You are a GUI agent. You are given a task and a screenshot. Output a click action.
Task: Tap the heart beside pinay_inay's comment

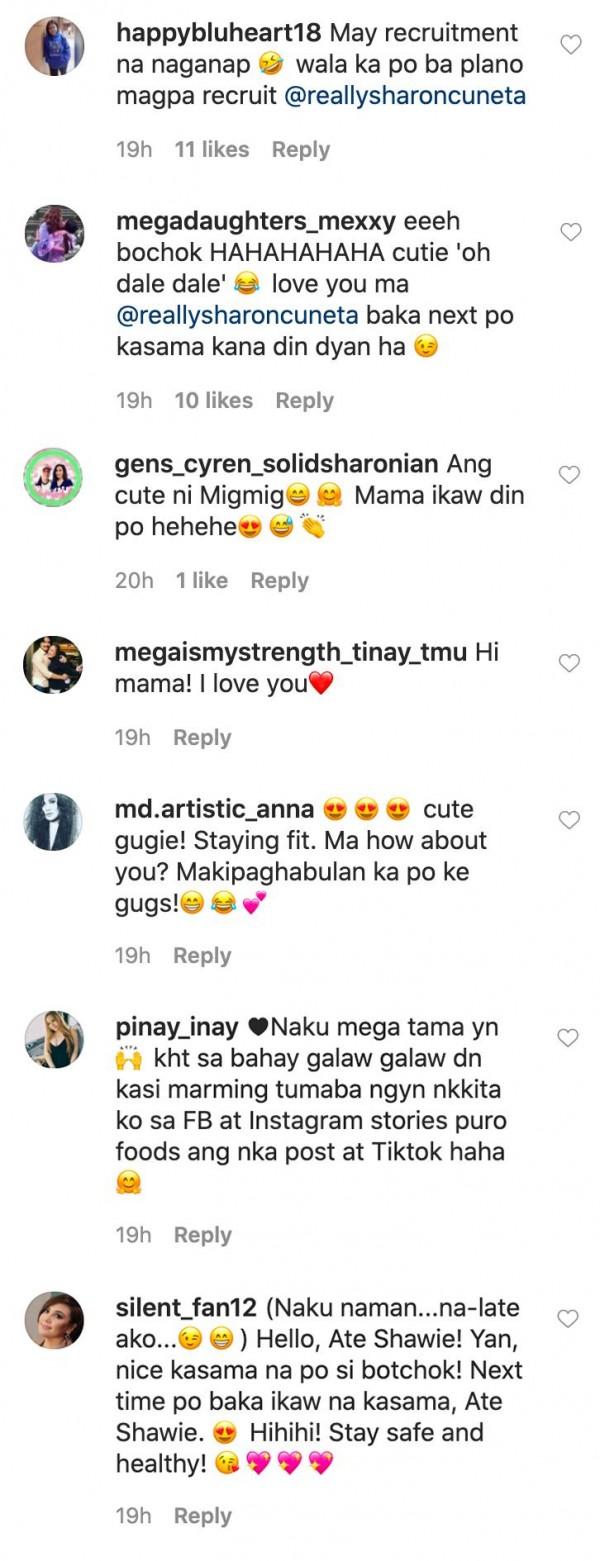click(x=570, y=1038)
